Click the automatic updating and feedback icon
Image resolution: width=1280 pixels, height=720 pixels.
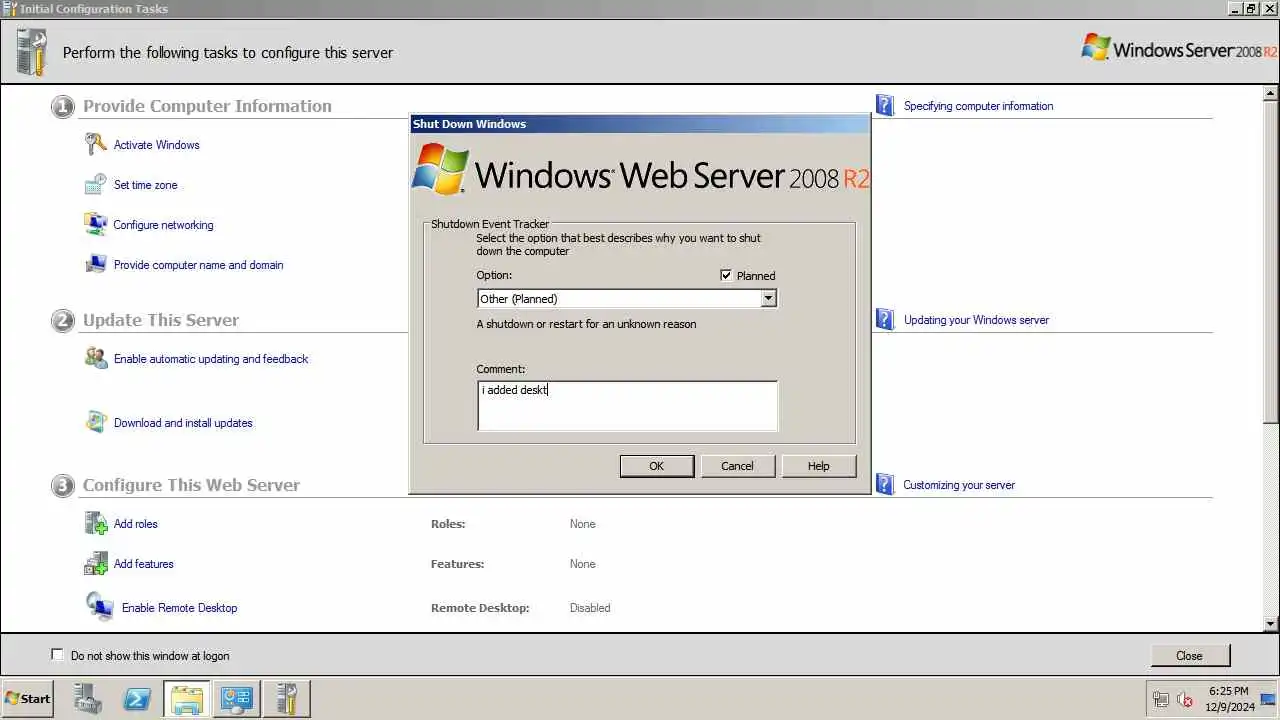96,359
